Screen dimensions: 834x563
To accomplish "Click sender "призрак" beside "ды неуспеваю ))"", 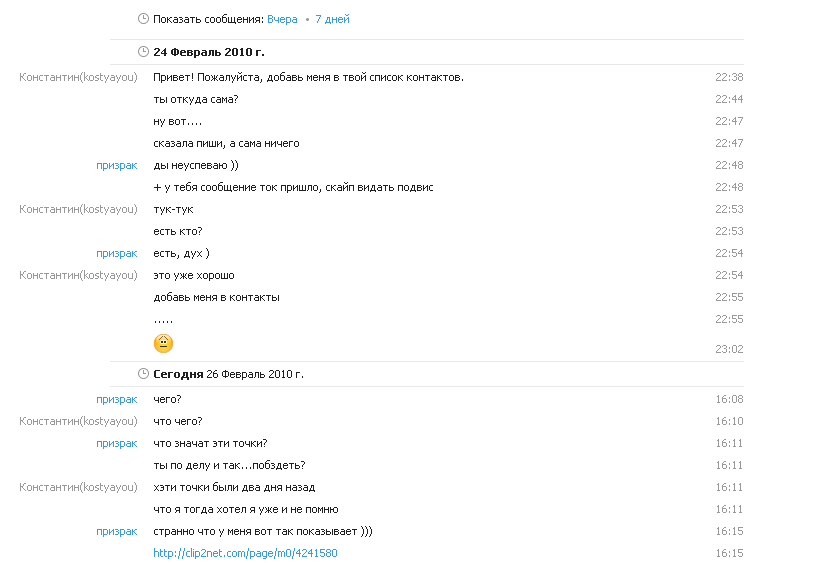I will [x=116, y=165].
